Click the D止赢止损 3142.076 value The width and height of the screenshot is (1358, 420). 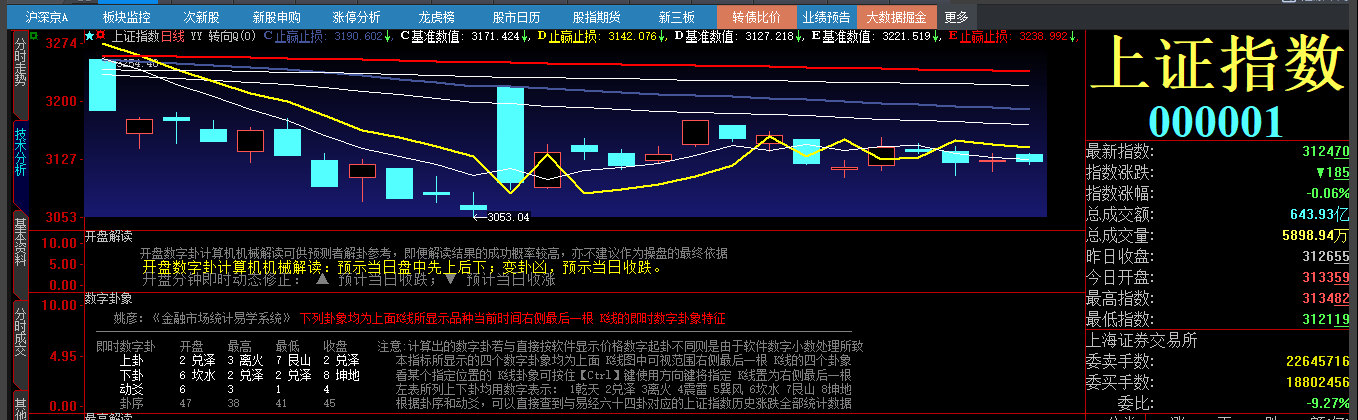[x=602, y=36]
